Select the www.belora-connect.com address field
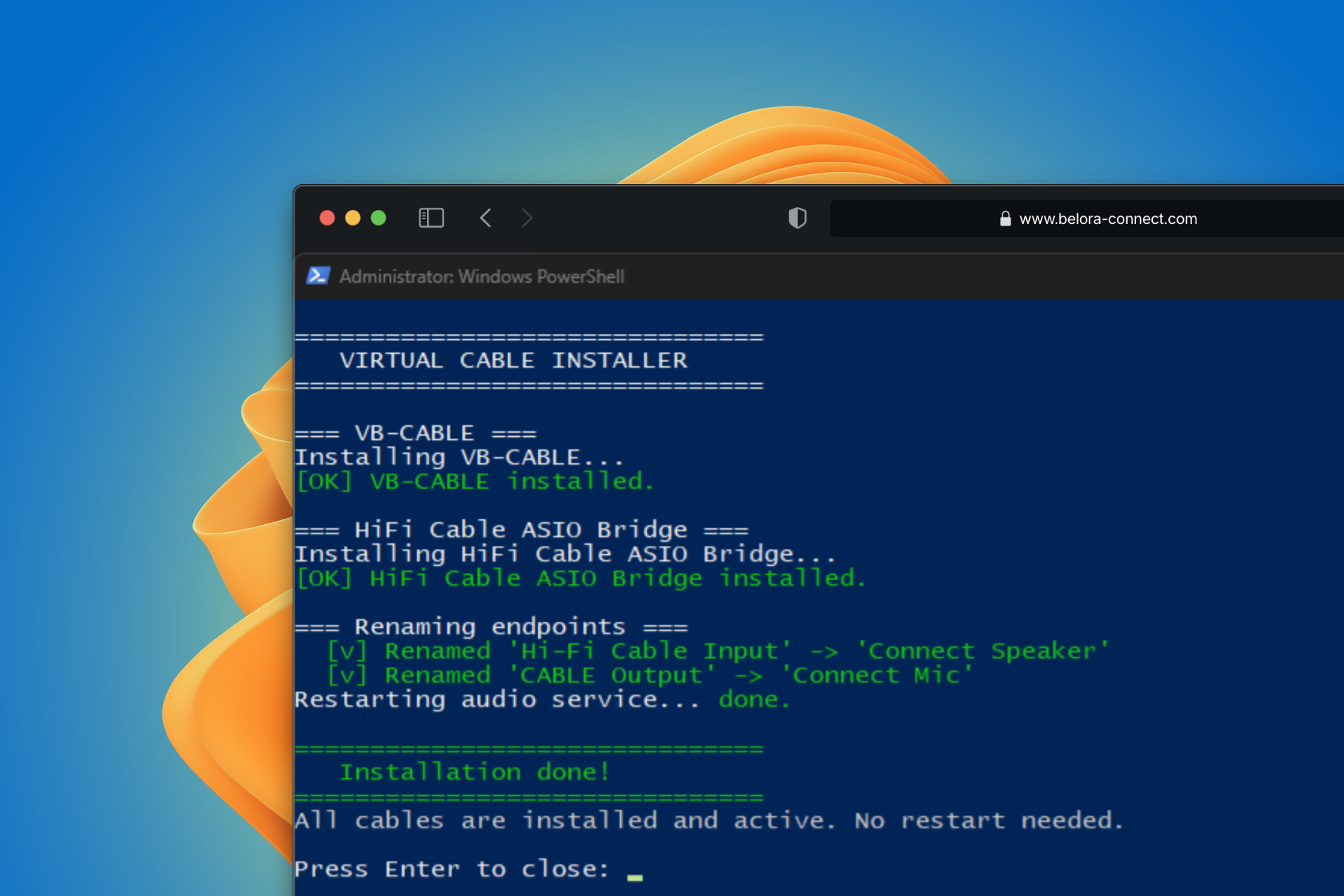The image size is (1344, 896). coord(1087,218)
